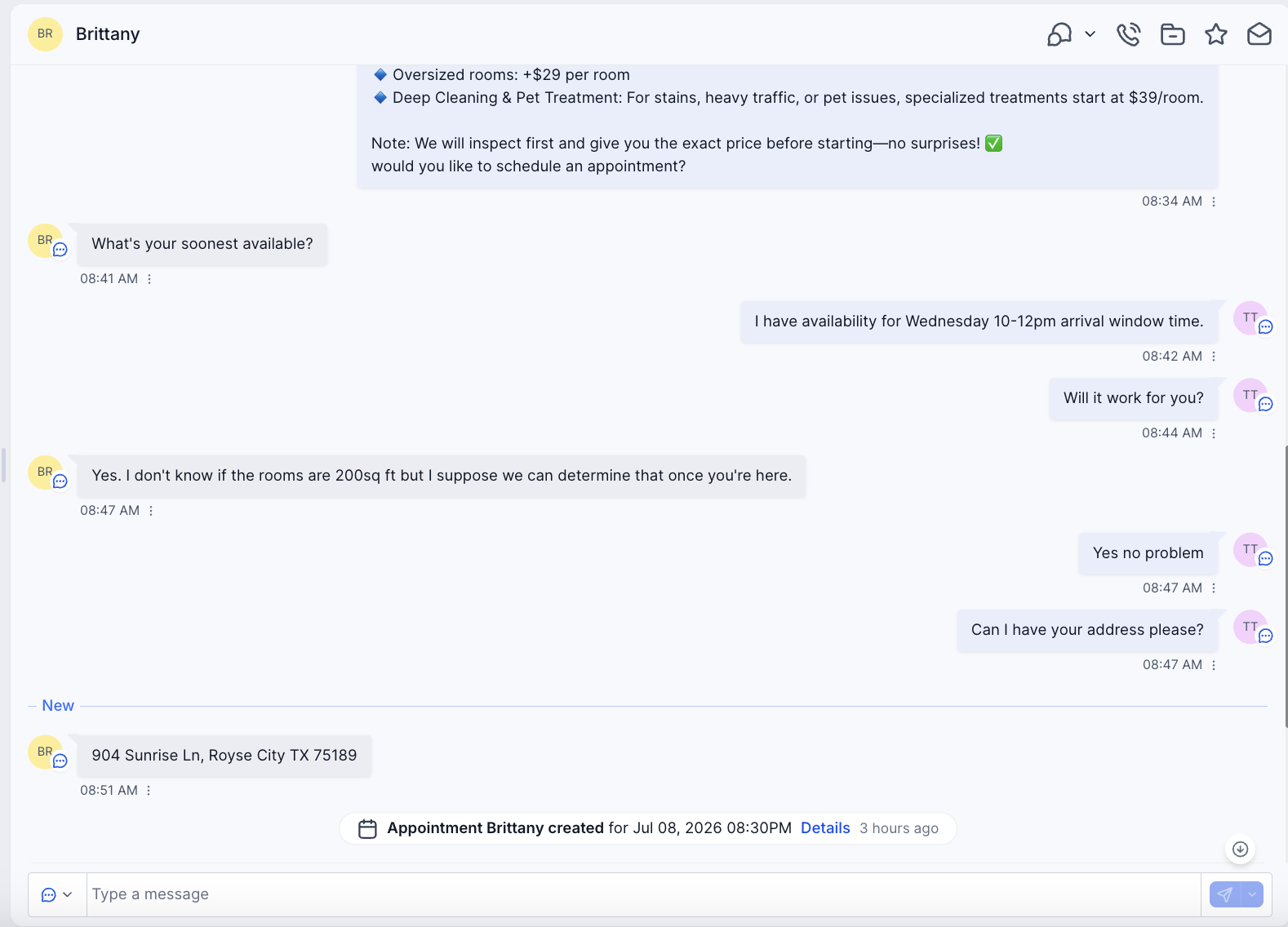Screen dimensions: 1288x927
Task: Expand the chevron next to assign icon
Action: [1090, 34]
